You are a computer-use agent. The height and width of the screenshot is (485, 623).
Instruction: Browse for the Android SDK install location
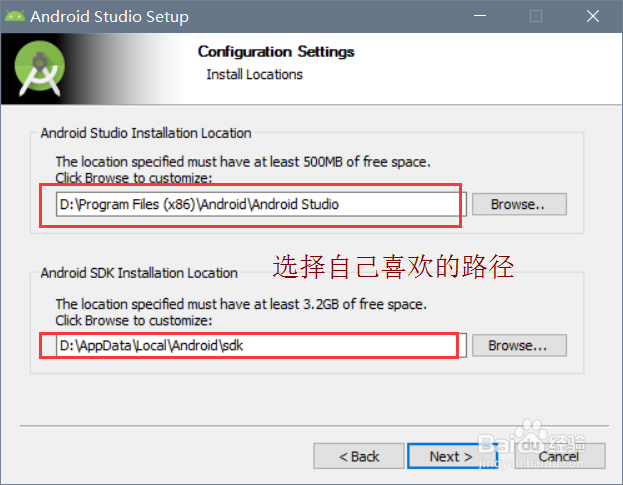[x=519, y=346]
